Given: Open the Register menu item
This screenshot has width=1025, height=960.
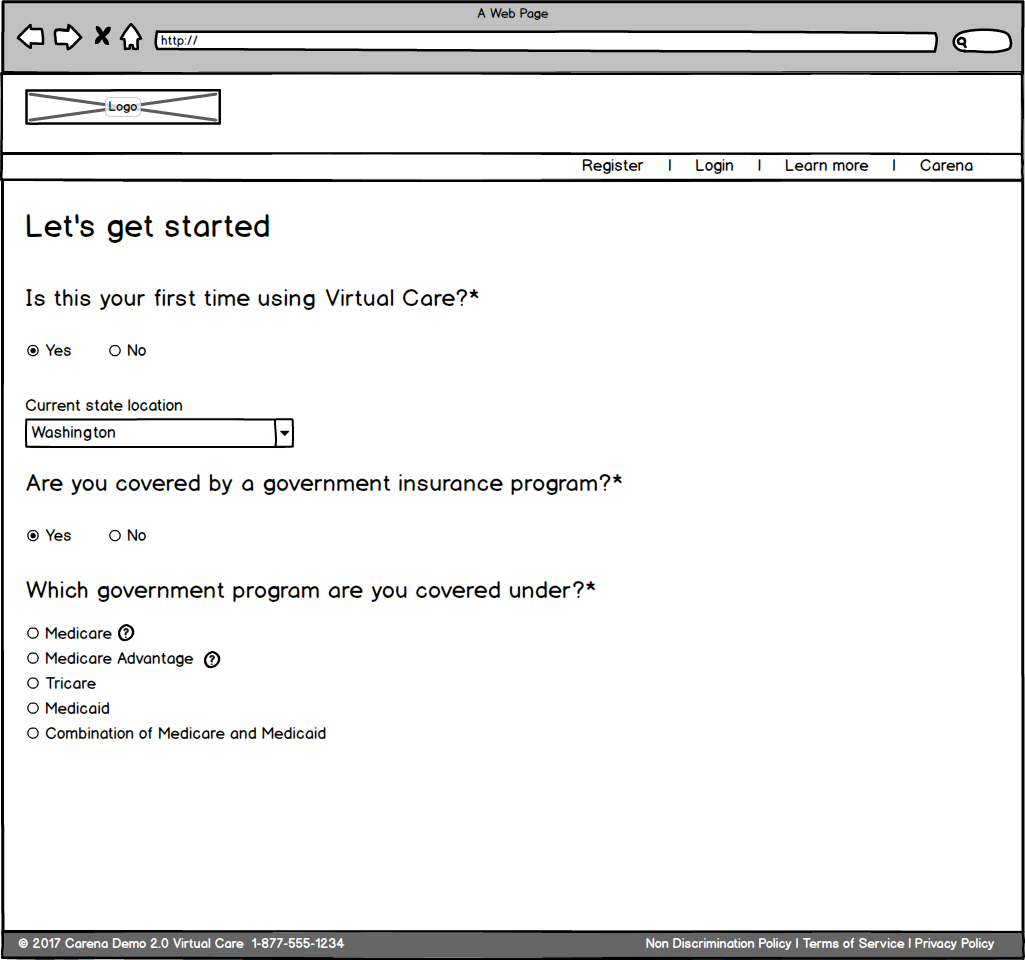Looking at the screenshot, I should pos(613,165).
